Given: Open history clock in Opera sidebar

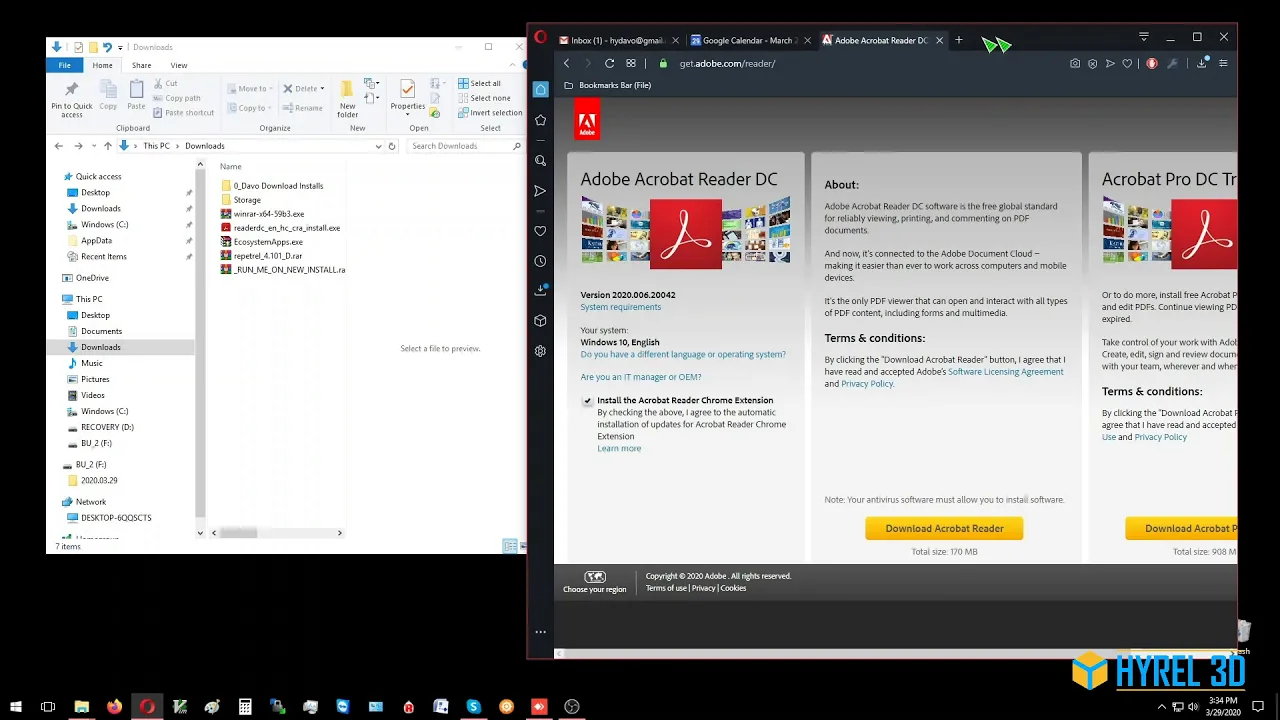Looking at the screenshot, I should click(x=540, y=261).
